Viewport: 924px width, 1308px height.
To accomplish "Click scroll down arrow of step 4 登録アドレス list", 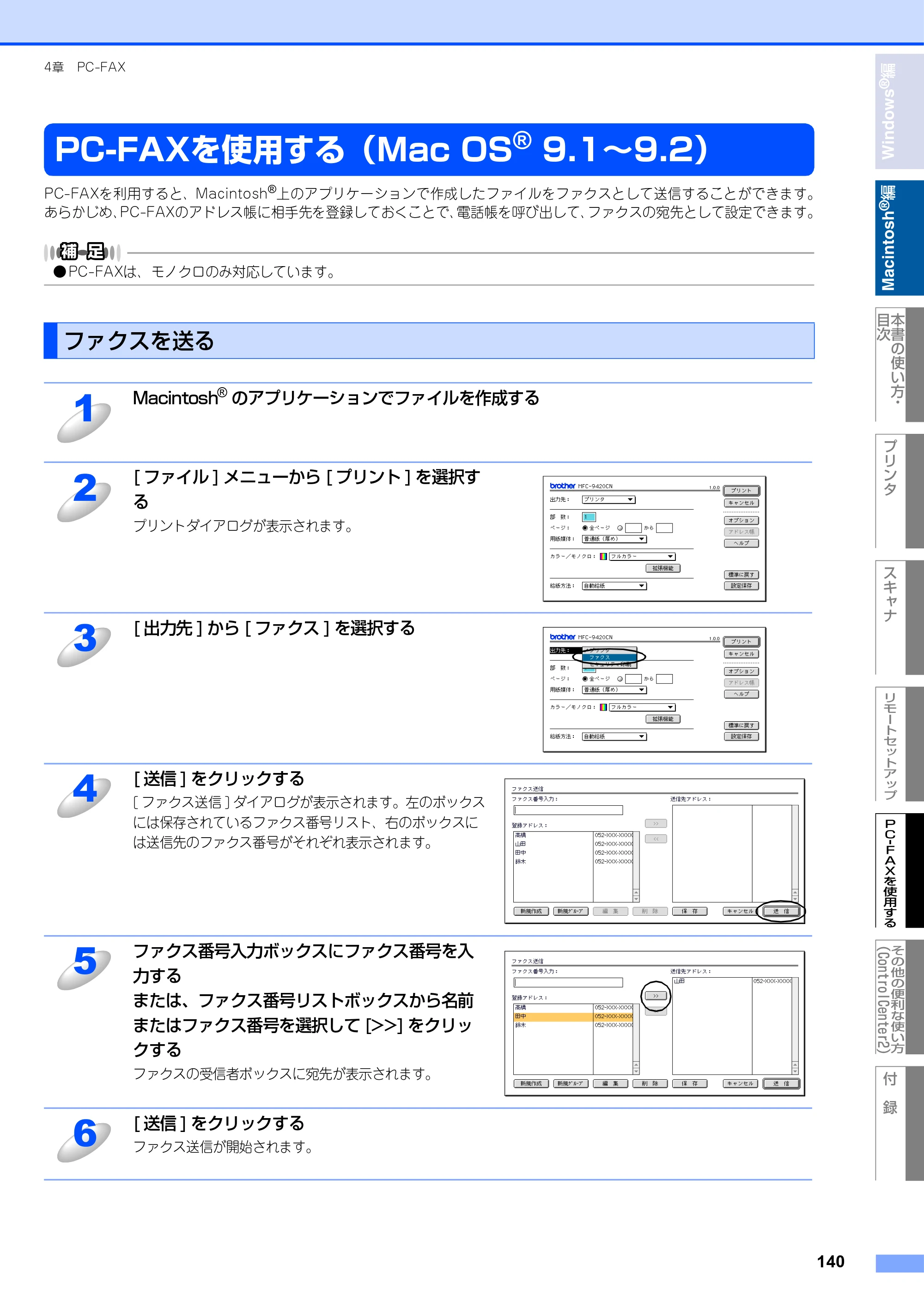I will pos(636,899).
